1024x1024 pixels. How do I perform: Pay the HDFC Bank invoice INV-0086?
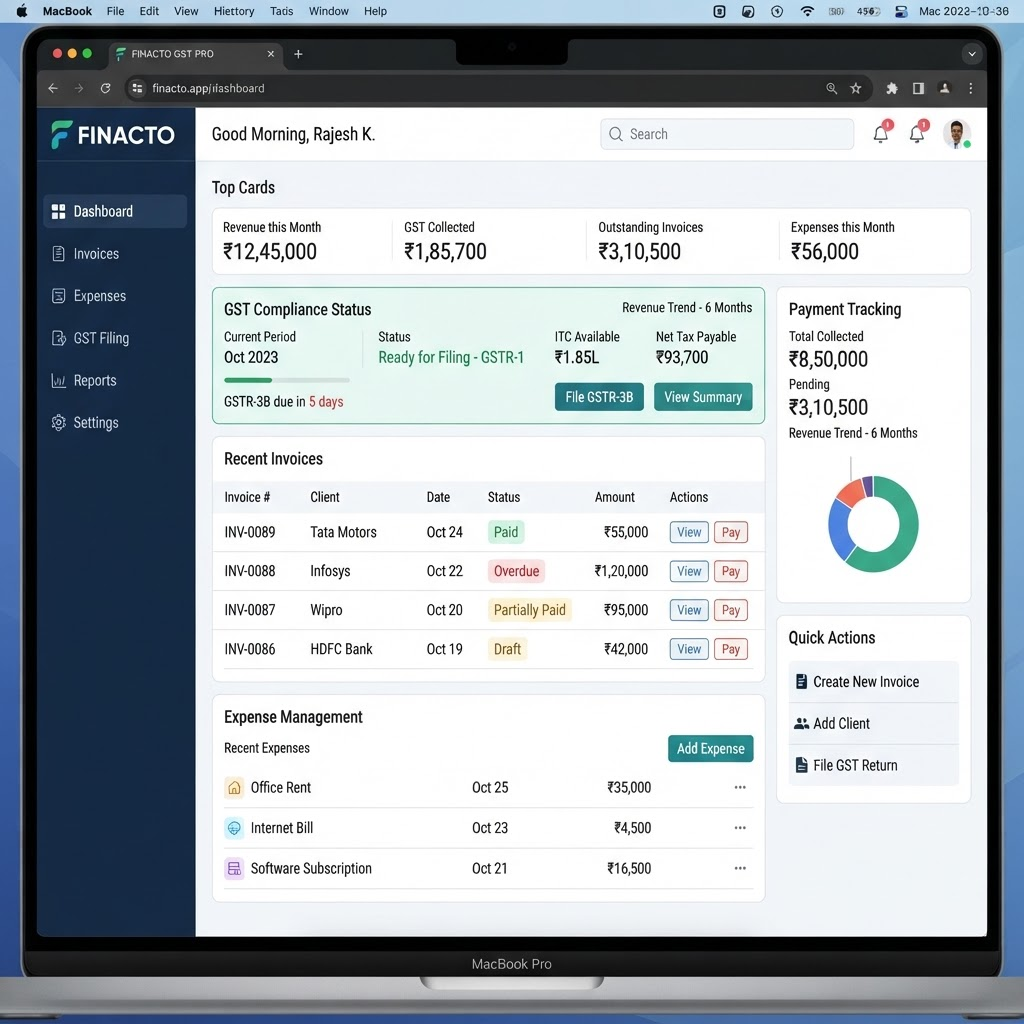click(x=731, y=649)
